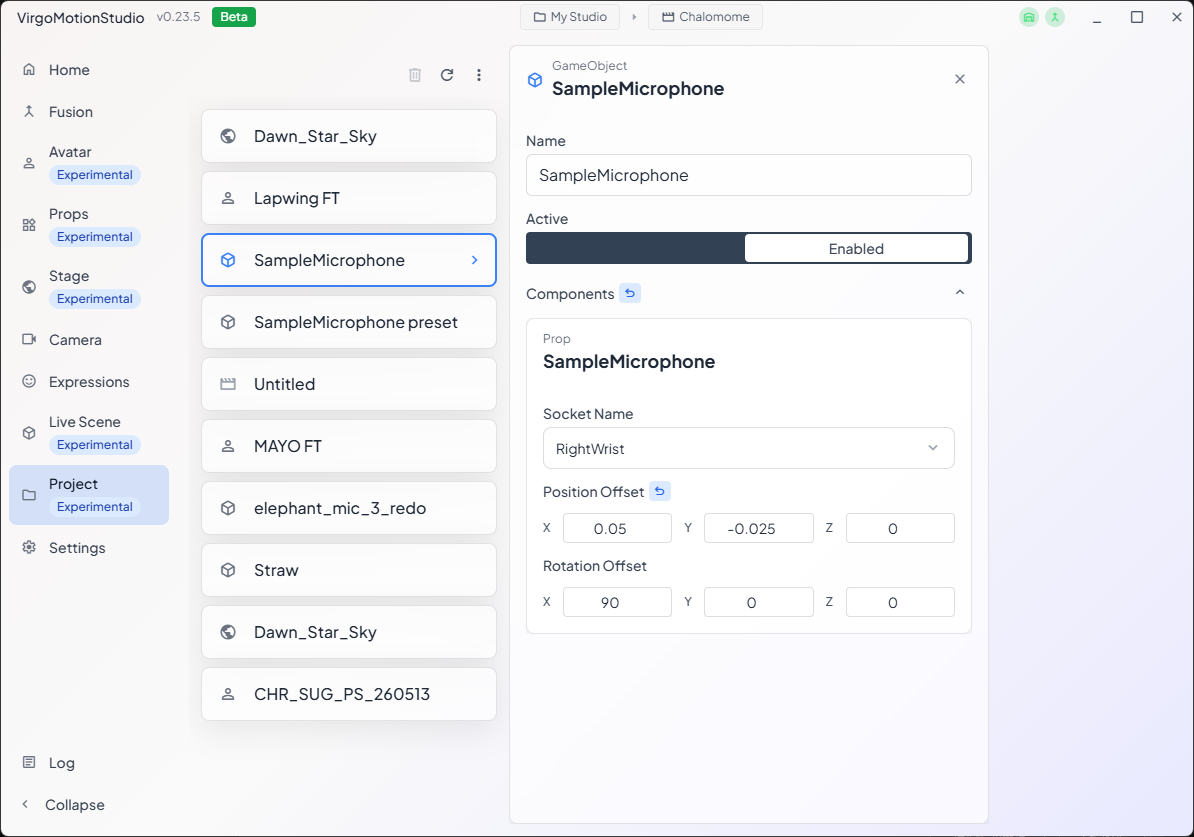Viewport: 1194px width, 837px height.
Task: Select the elephant_mic_3_redo item
Action: pyautogui.click(x=349, y=508)
